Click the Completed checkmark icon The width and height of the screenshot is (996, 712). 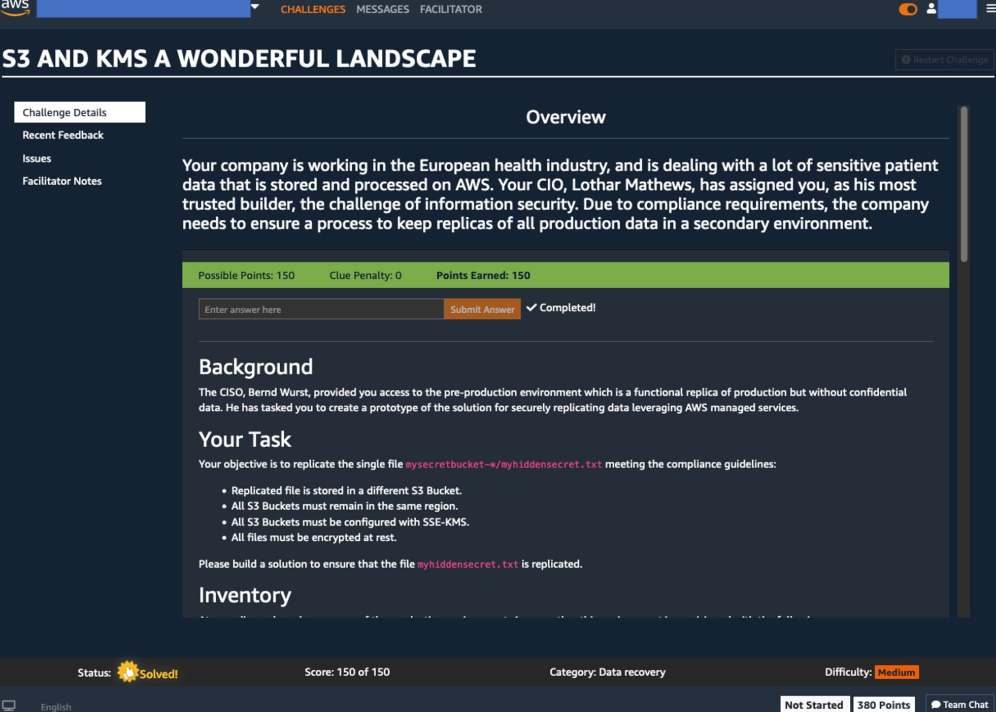click(x=532, y=307)
